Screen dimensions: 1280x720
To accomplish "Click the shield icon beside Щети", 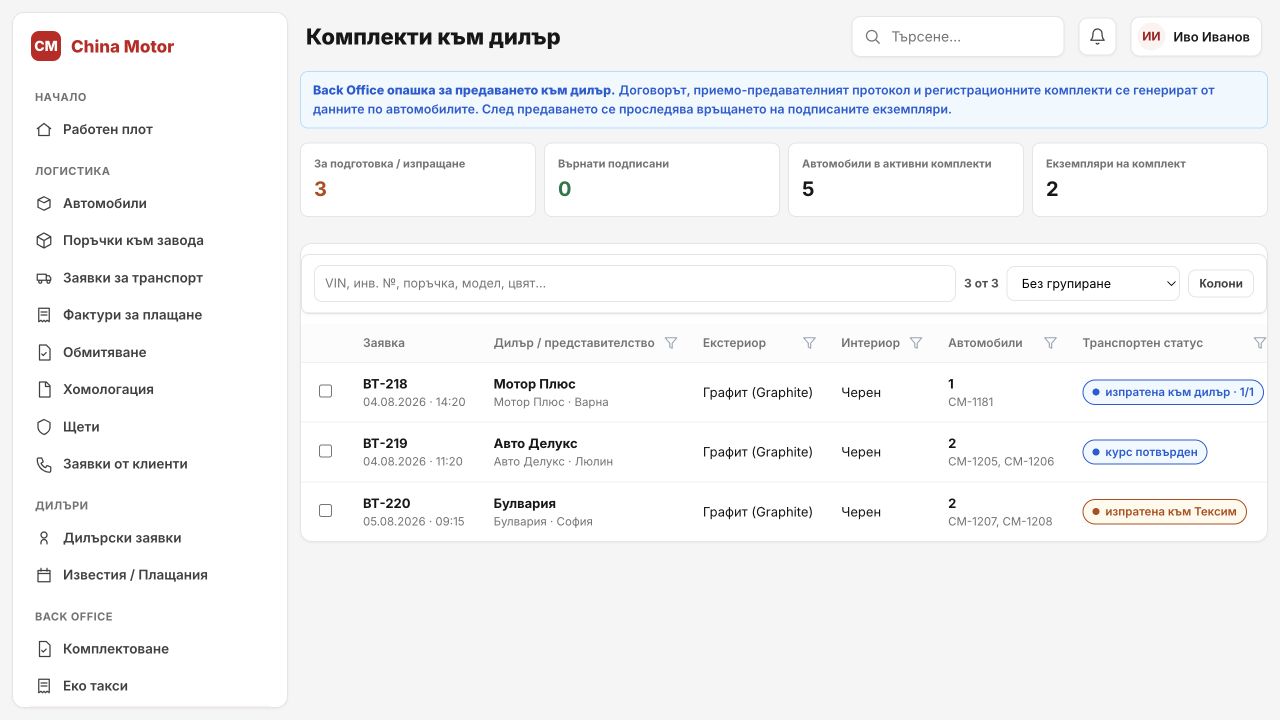I will pyautogui.click(x=44, y=427).
